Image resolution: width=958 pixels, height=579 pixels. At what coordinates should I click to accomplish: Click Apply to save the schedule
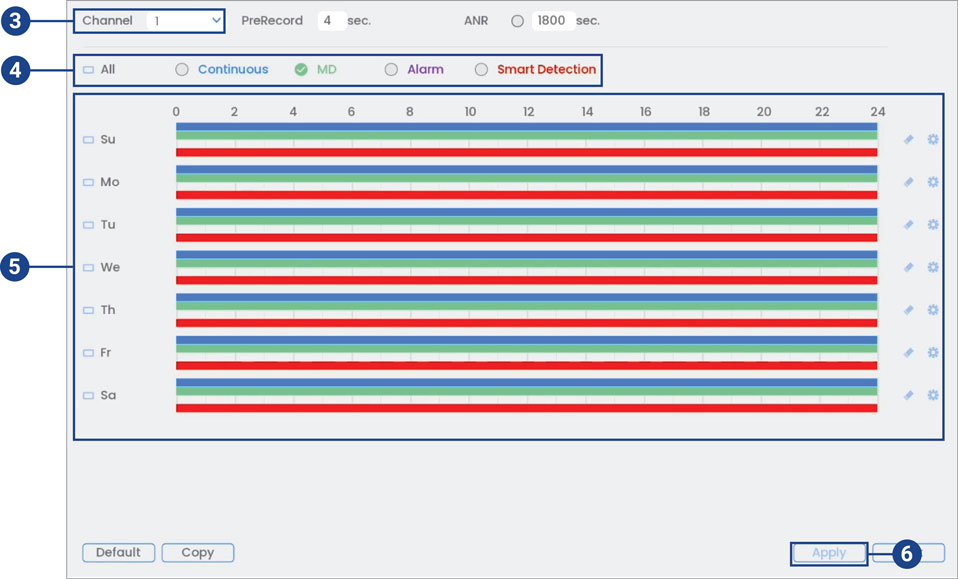point(828,553)
